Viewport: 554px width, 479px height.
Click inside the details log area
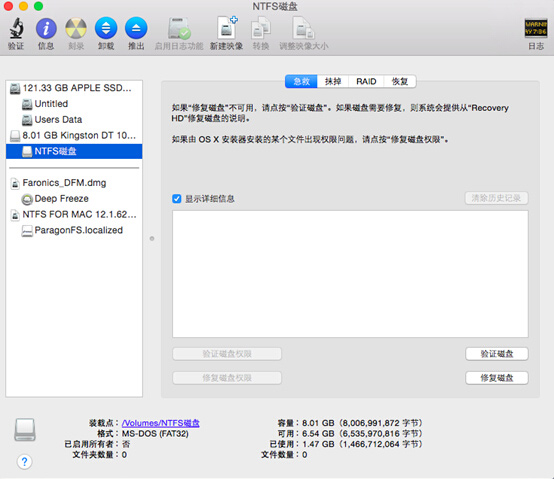[350, 274]
